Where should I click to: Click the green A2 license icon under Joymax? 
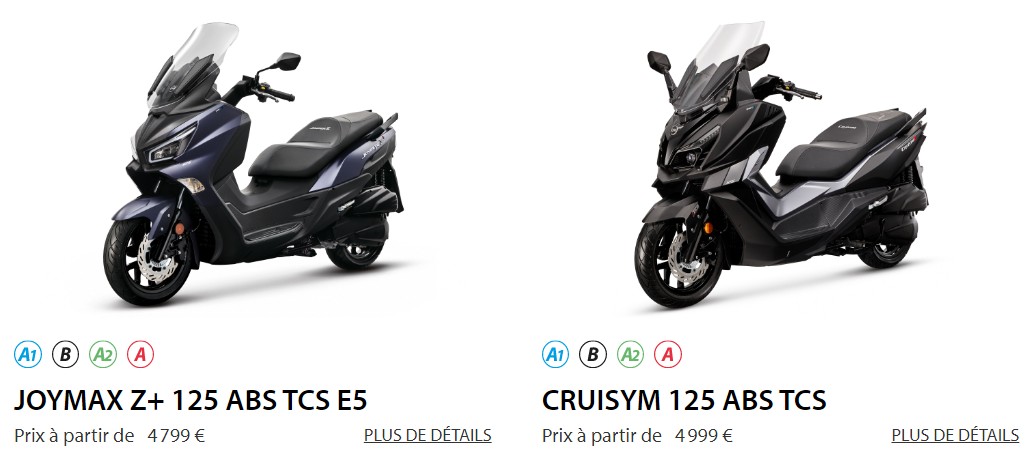[x=103, y=355]
